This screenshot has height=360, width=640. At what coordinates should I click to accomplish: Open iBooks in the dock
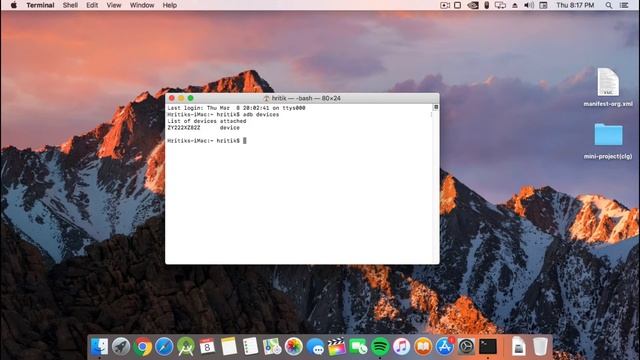point(423,347)
